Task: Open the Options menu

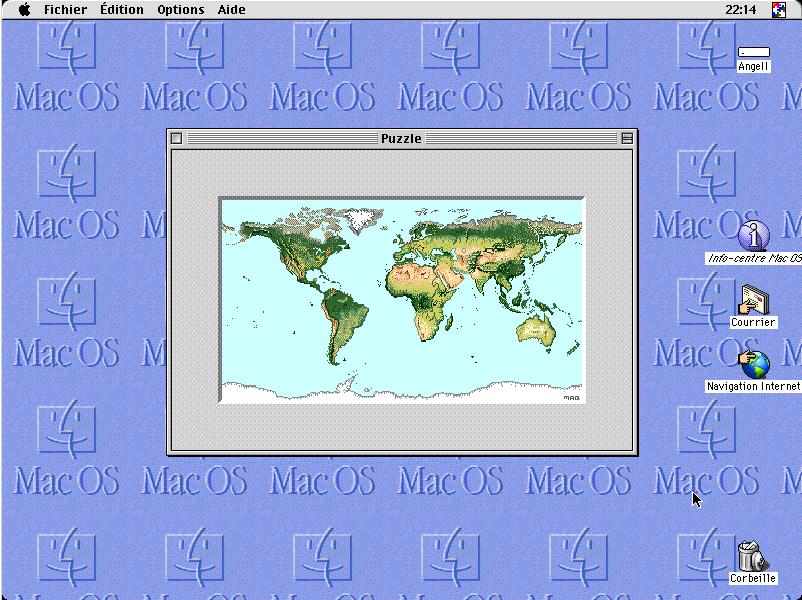Action: tap(181, 9)
